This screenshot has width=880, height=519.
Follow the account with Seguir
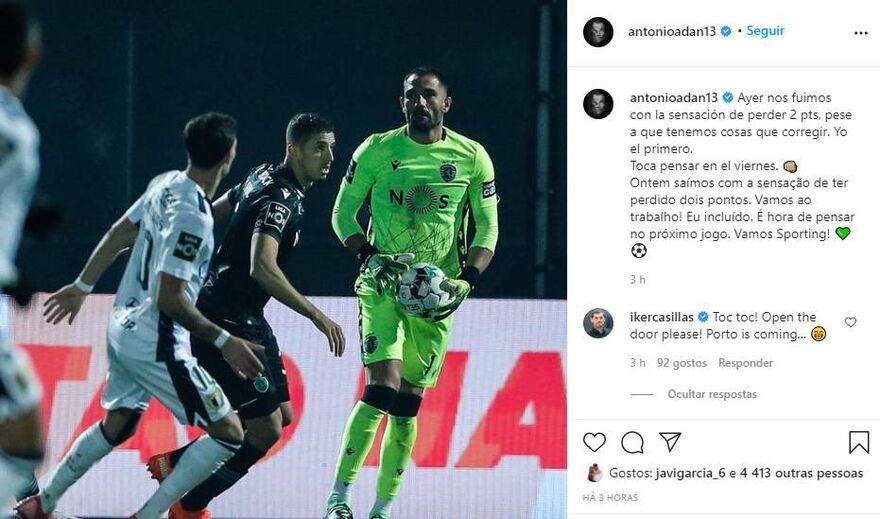tap(765, 31)
